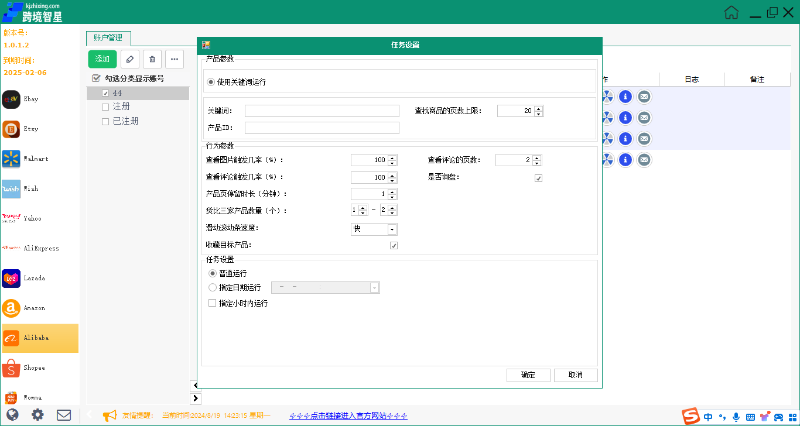
Task: Select the 指定日期运行 radio button
Action: (x=212, y=288)
